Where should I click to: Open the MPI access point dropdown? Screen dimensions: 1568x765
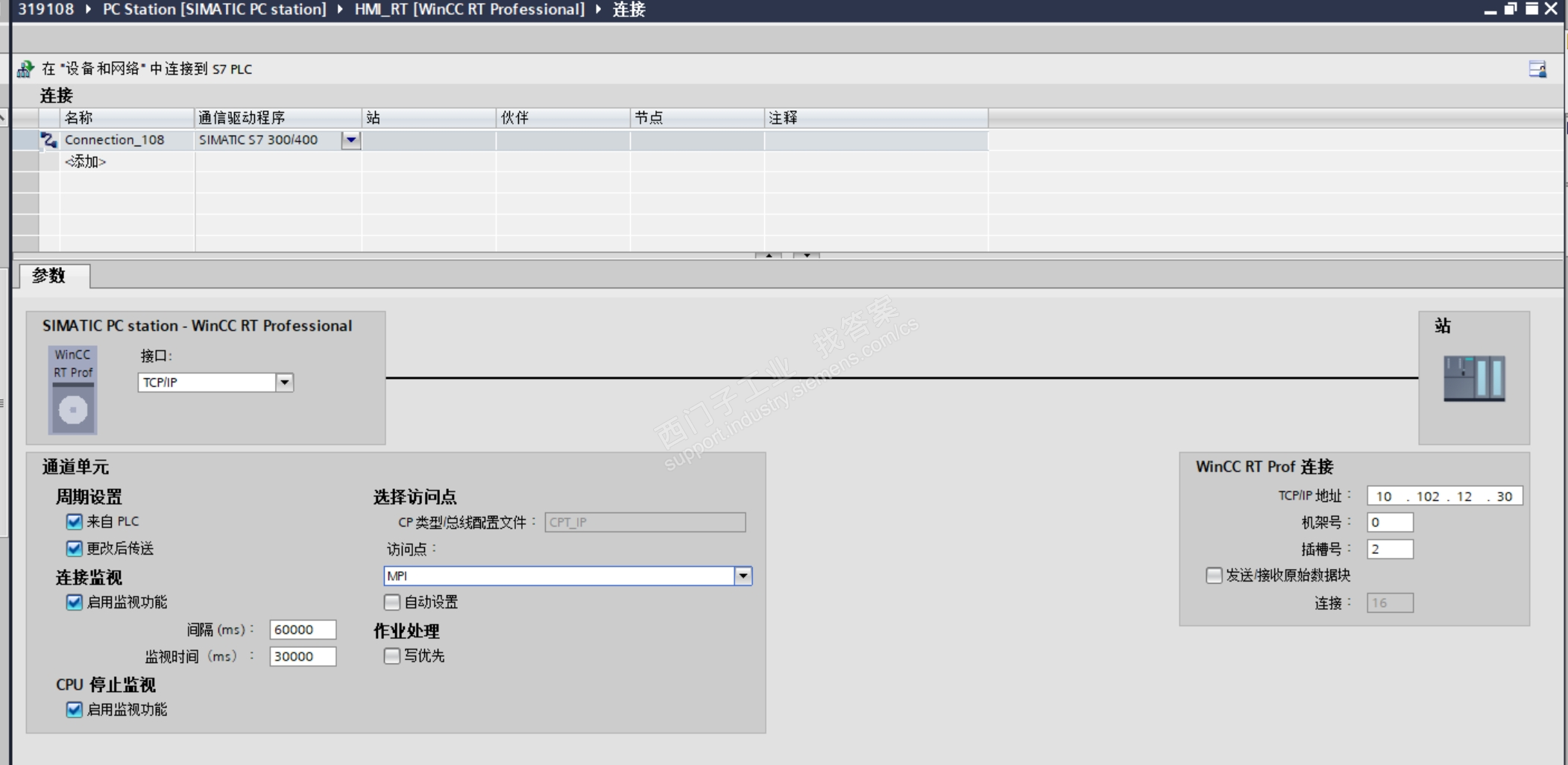743,576
